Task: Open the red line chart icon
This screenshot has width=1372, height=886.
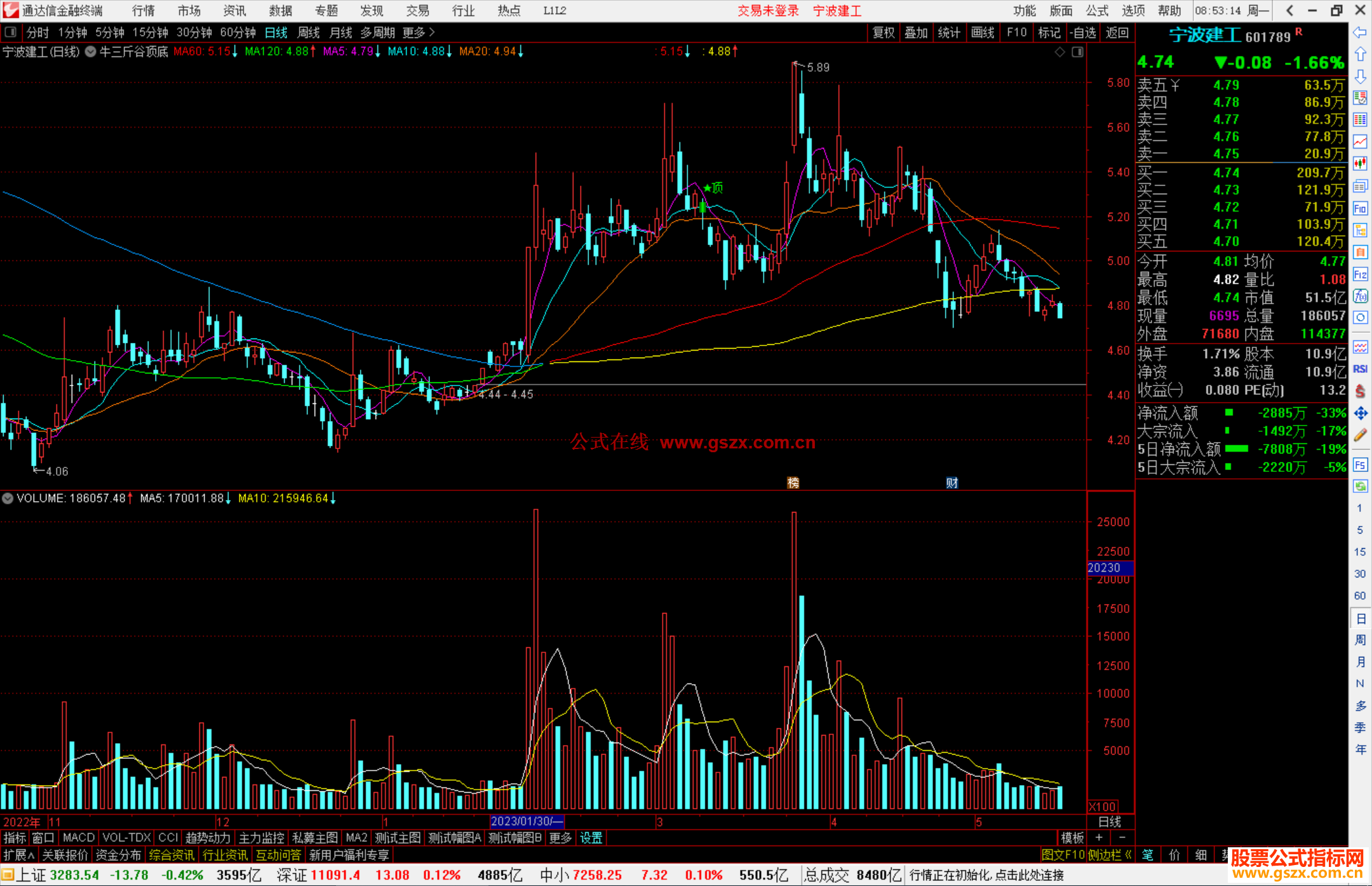Action: coord(1360,142)
